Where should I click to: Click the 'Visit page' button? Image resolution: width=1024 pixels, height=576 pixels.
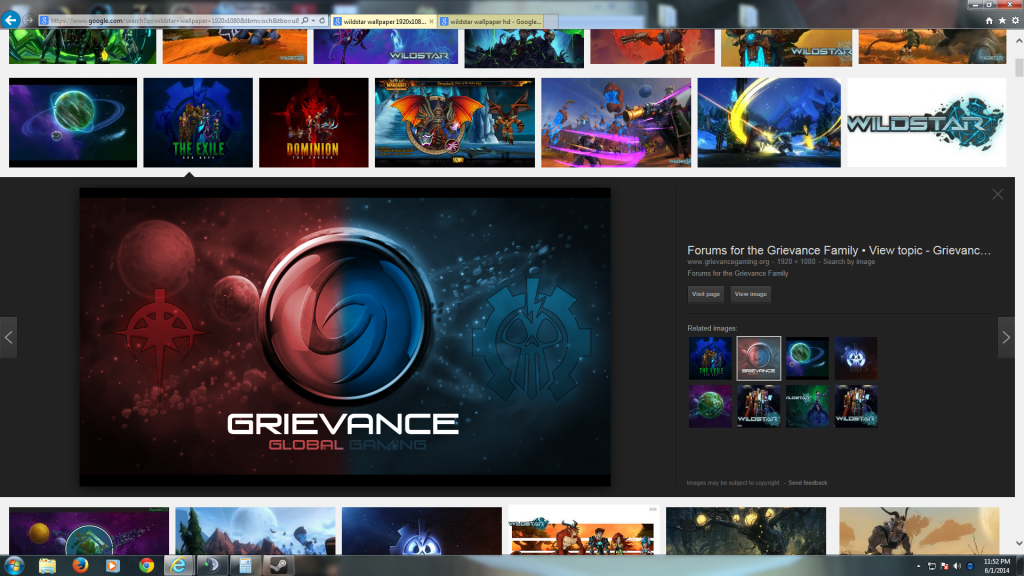(x=706, y=294)
